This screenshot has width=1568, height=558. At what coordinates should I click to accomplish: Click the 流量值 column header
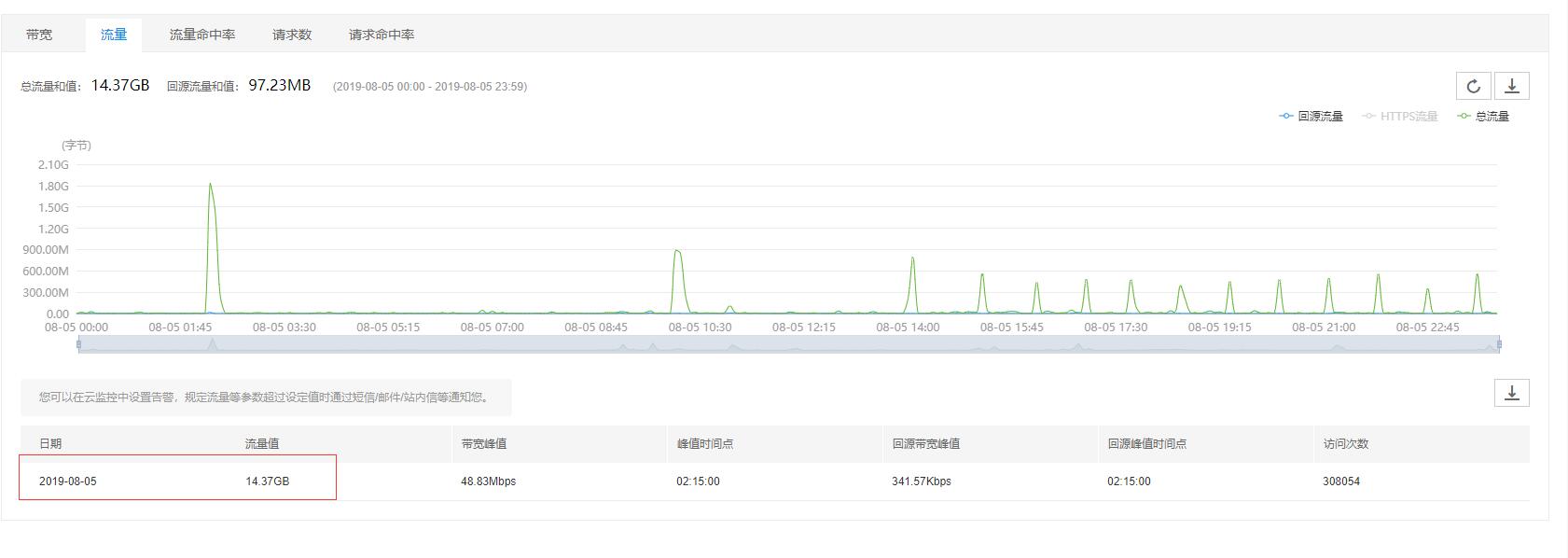tap(262, 444)
